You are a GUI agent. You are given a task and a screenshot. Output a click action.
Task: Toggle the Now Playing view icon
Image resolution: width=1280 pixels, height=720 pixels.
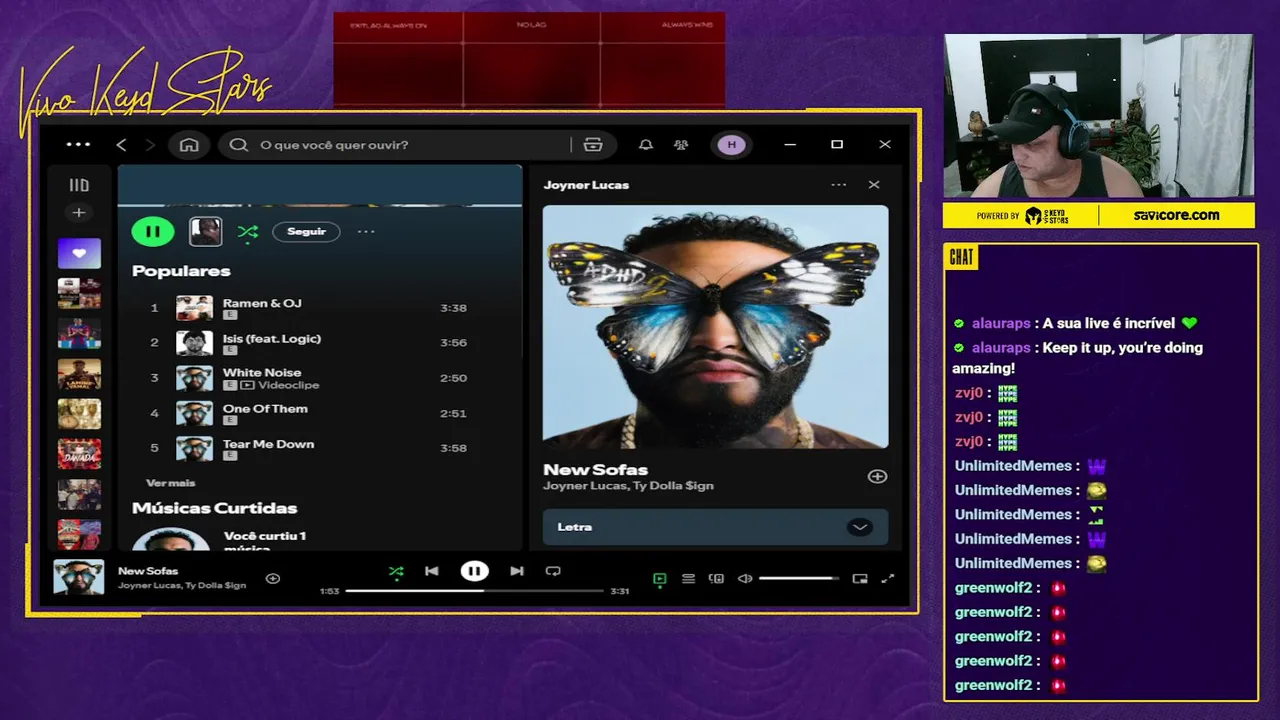click(x=659, y=578)
